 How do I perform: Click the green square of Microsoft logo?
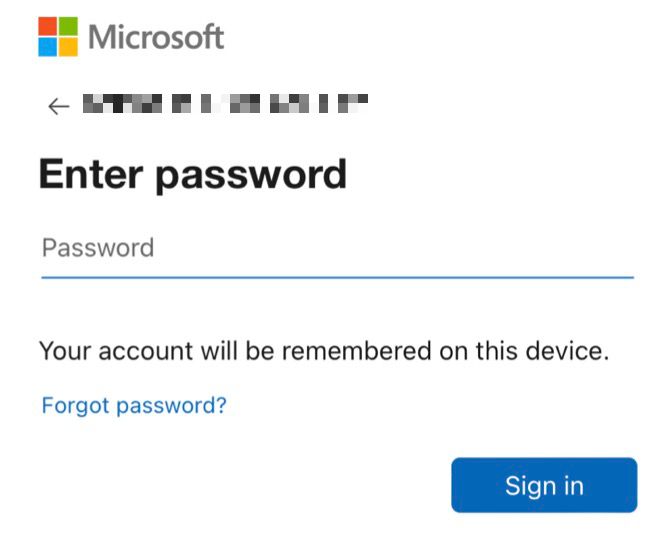coord(68,27)
